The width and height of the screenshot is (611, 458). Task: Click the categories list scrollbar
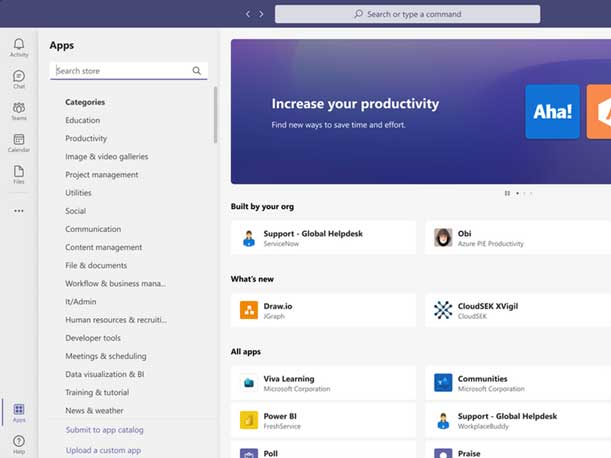click(x=215, y=115)
